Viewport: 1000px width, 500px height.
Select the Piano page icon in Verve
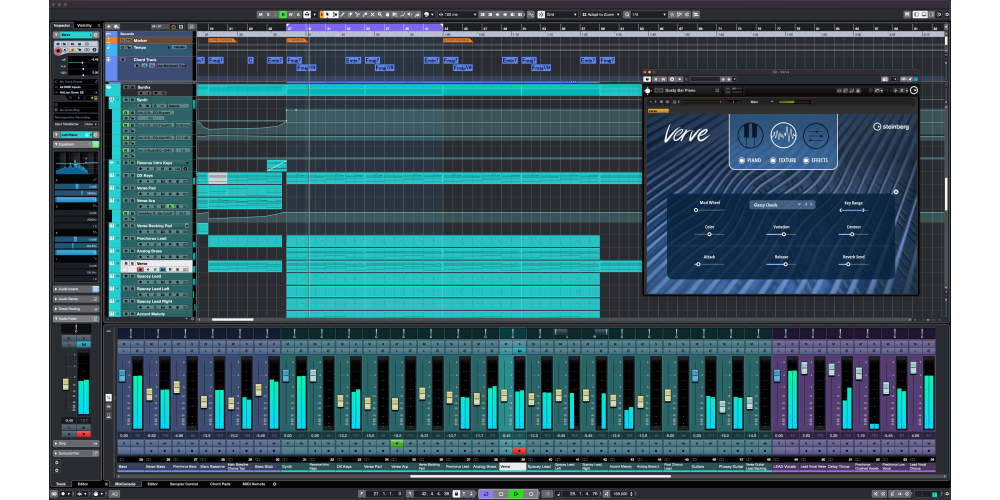pos(750,135)
